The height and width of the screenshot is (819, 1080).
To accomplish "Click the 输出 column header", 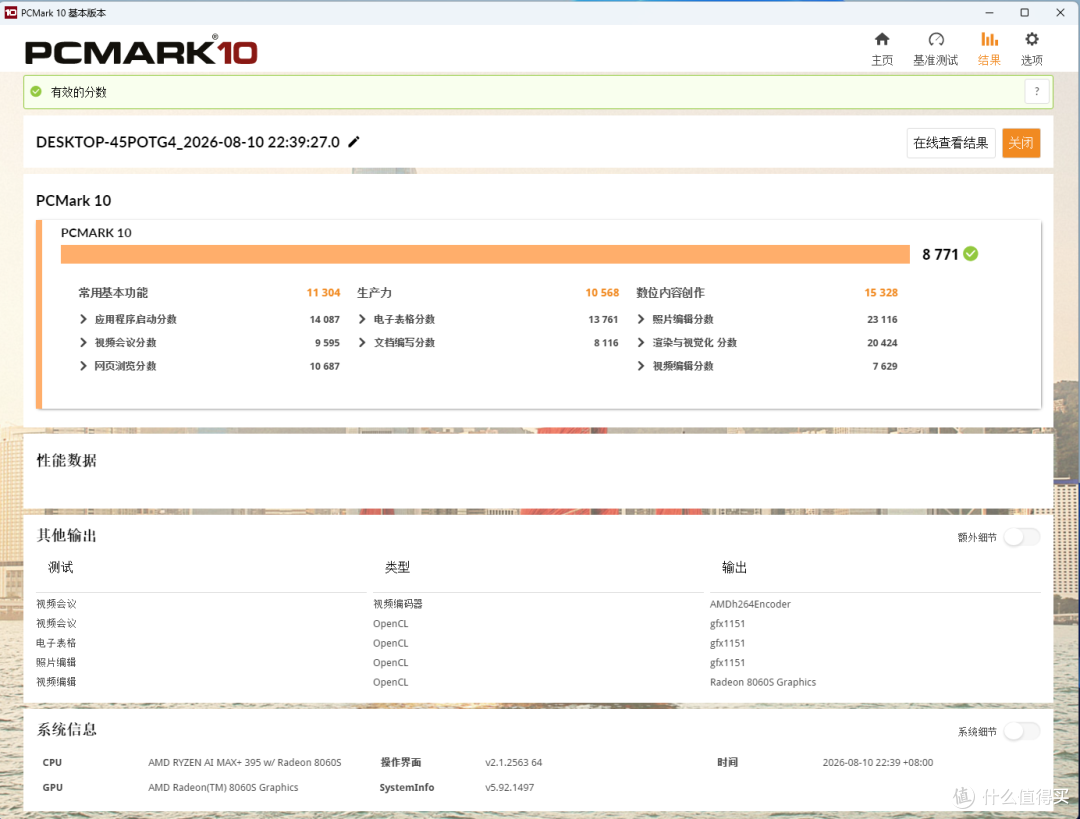I will 734,568.
